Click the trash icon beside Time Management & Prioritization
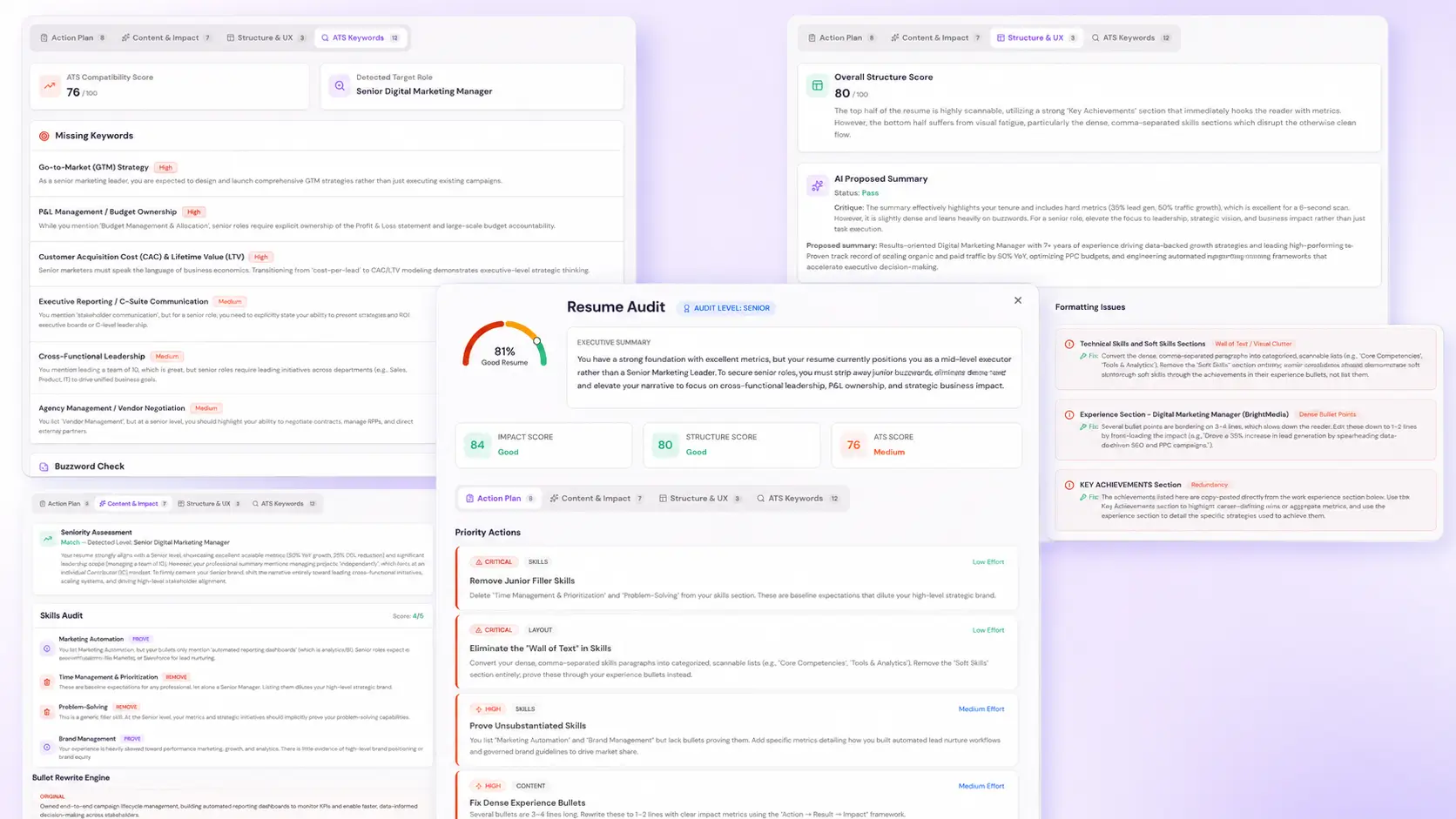1456x819 pixels. [x=47, y=682]
